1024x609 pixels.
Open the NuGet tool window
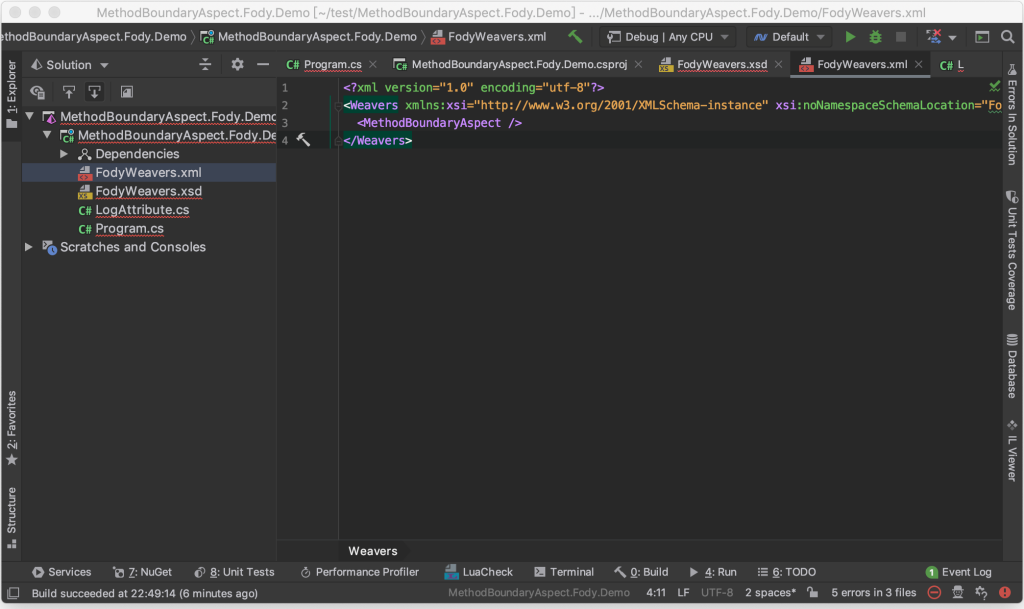[142, 572]
